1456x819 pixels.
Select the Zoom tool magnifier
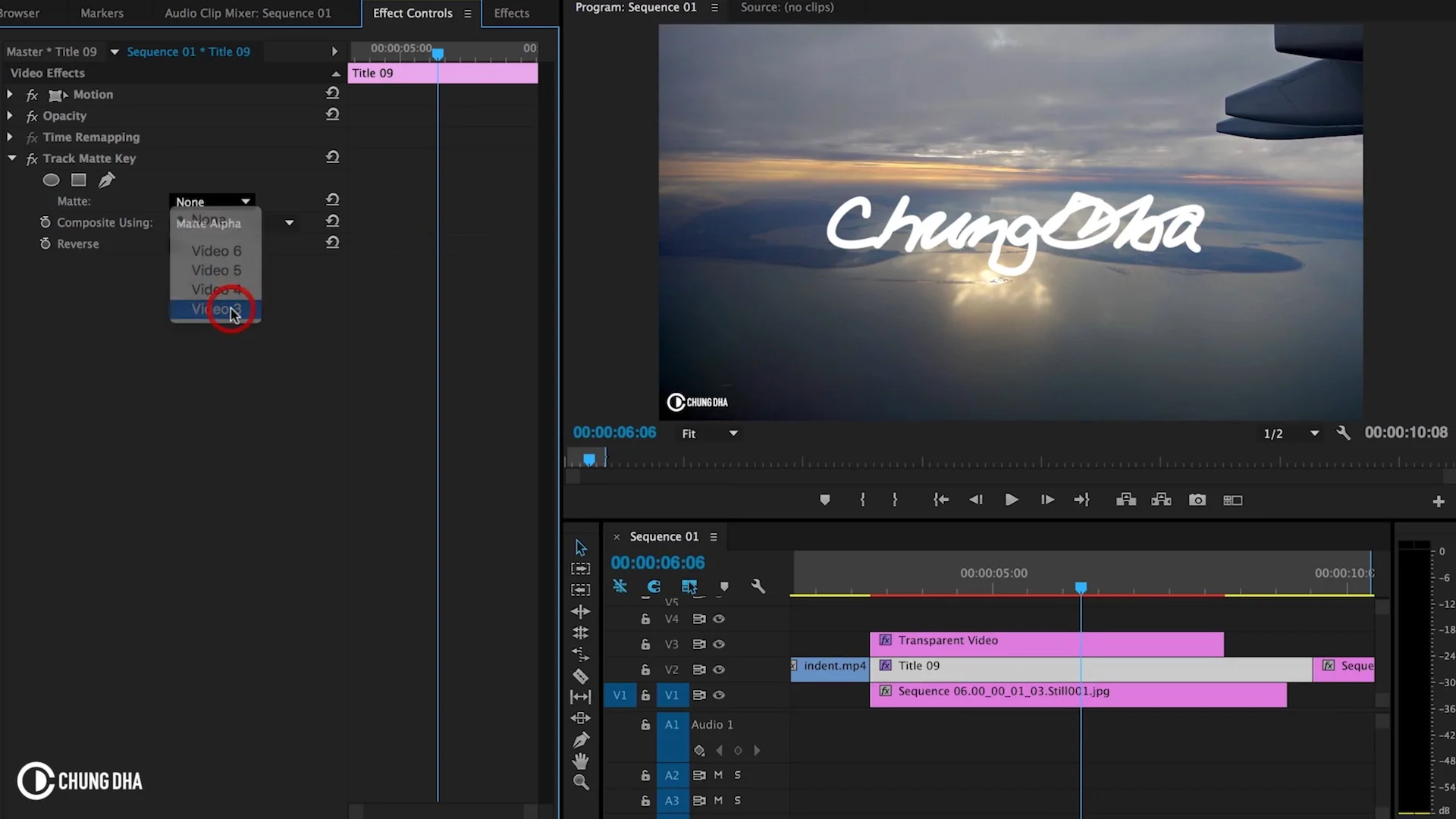[x=581, y=782]
